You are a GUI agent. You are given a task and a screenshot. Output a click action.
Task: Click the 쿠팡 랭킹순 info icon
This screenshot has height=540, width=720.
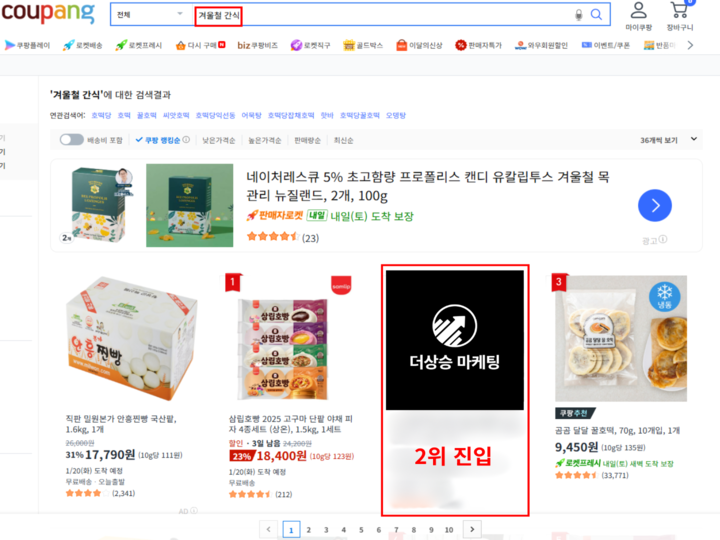pos(186,140)
